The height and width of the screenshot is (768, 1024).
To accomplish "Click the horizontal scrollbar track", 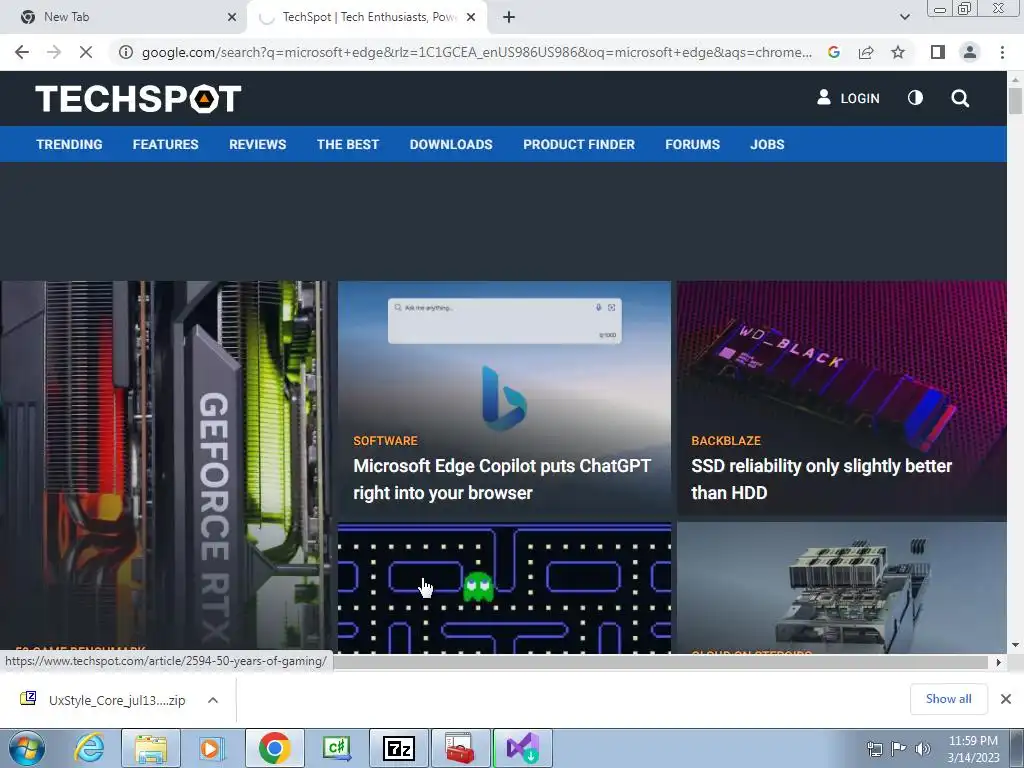I will 660,662.
